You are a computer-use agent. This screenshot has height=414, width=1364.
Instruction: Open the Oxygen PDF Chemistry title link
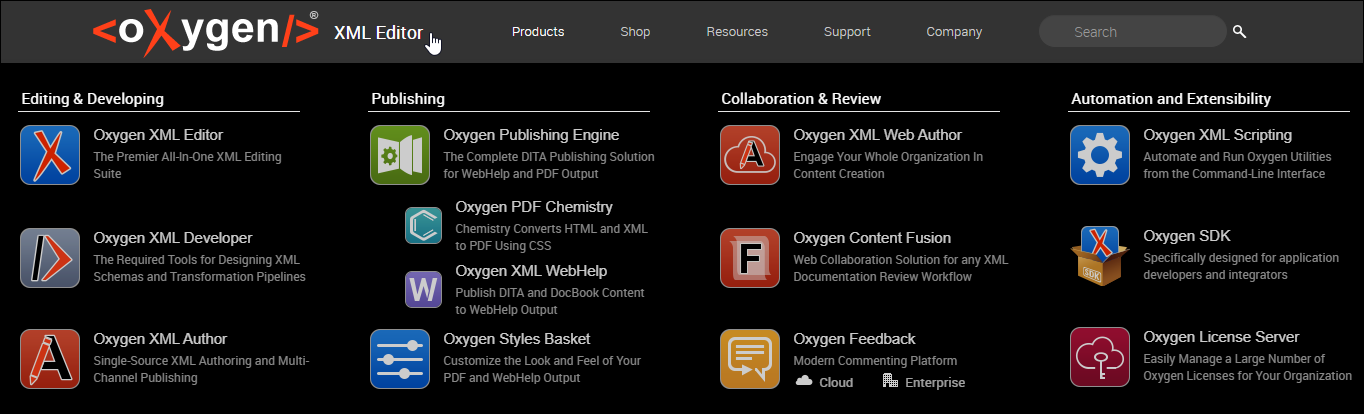[534, 207]
